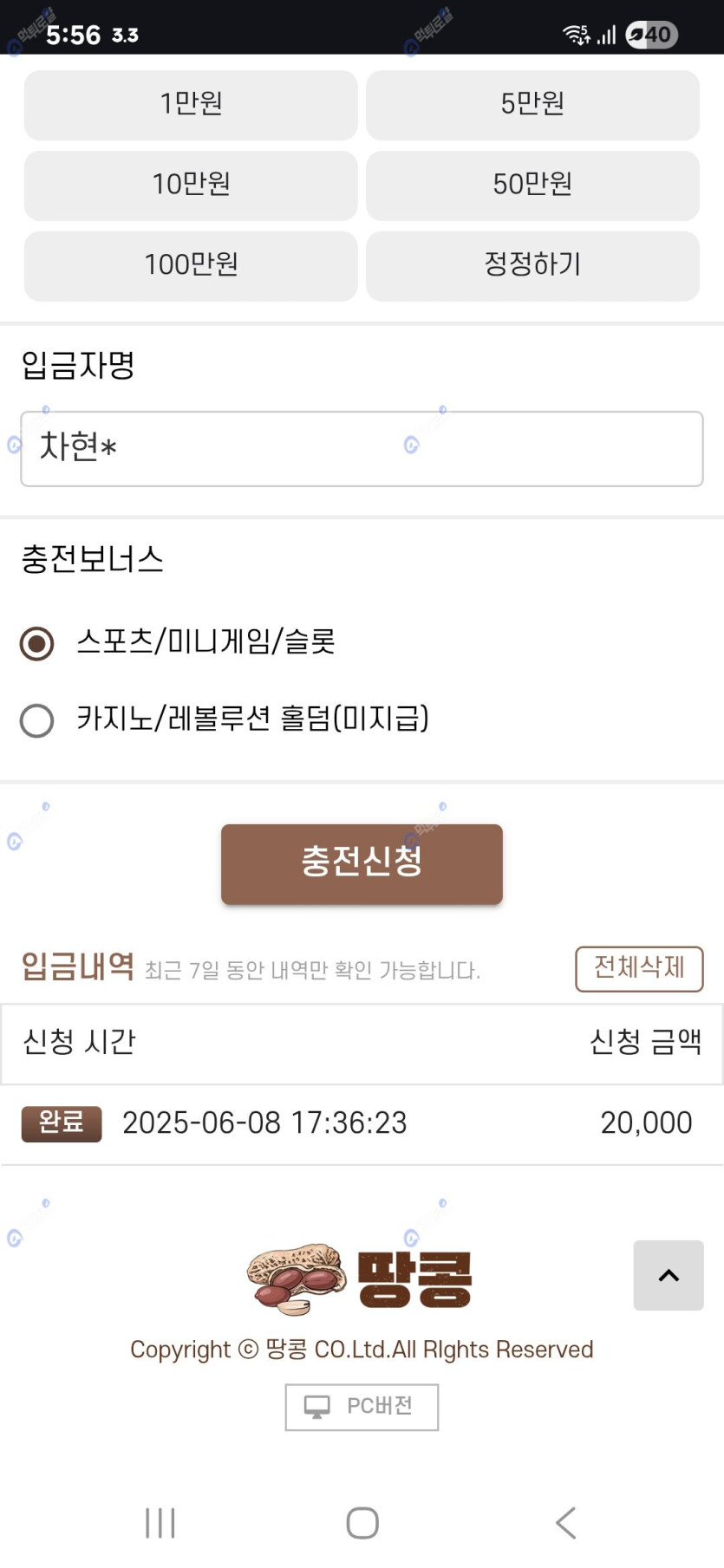Select 스포츠/미니게임/슬롯 bonus radio option
724x1568 pixels.
click(x=37, y=643)
